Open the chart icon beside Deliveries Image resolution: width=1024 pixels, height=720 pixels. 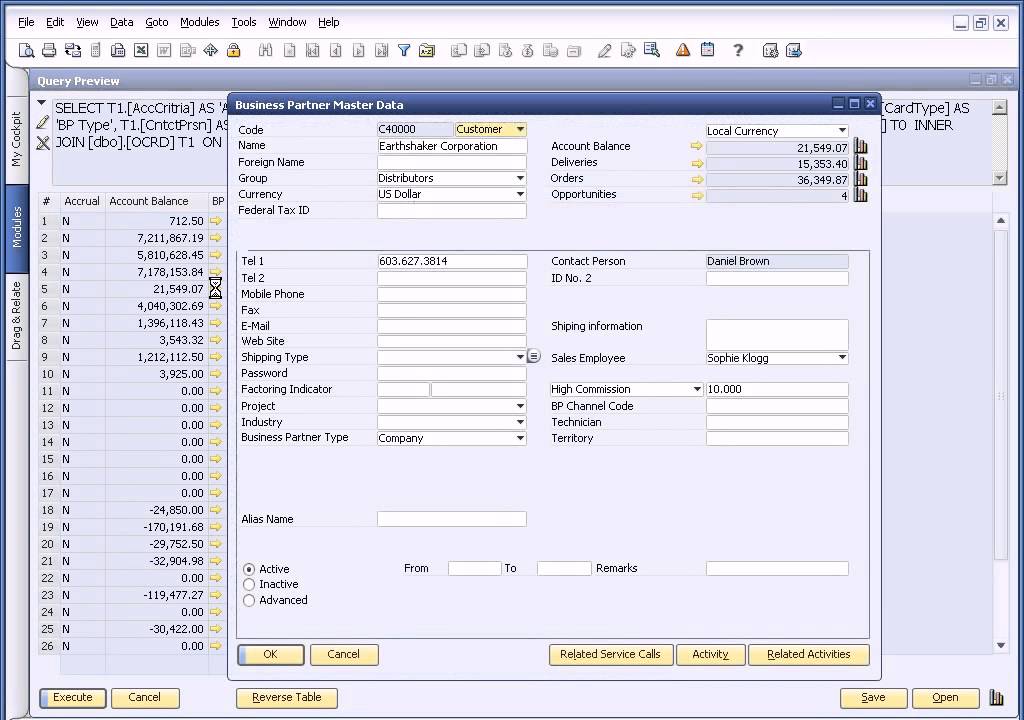[x=861, y=163]
